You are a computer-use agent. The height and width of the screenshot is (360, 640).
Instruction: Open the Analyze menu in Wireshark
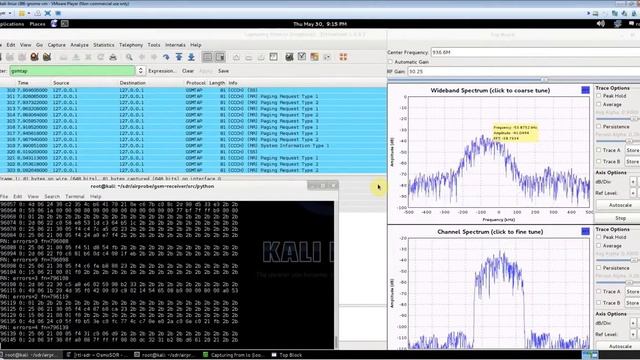(x=80, y=45)
